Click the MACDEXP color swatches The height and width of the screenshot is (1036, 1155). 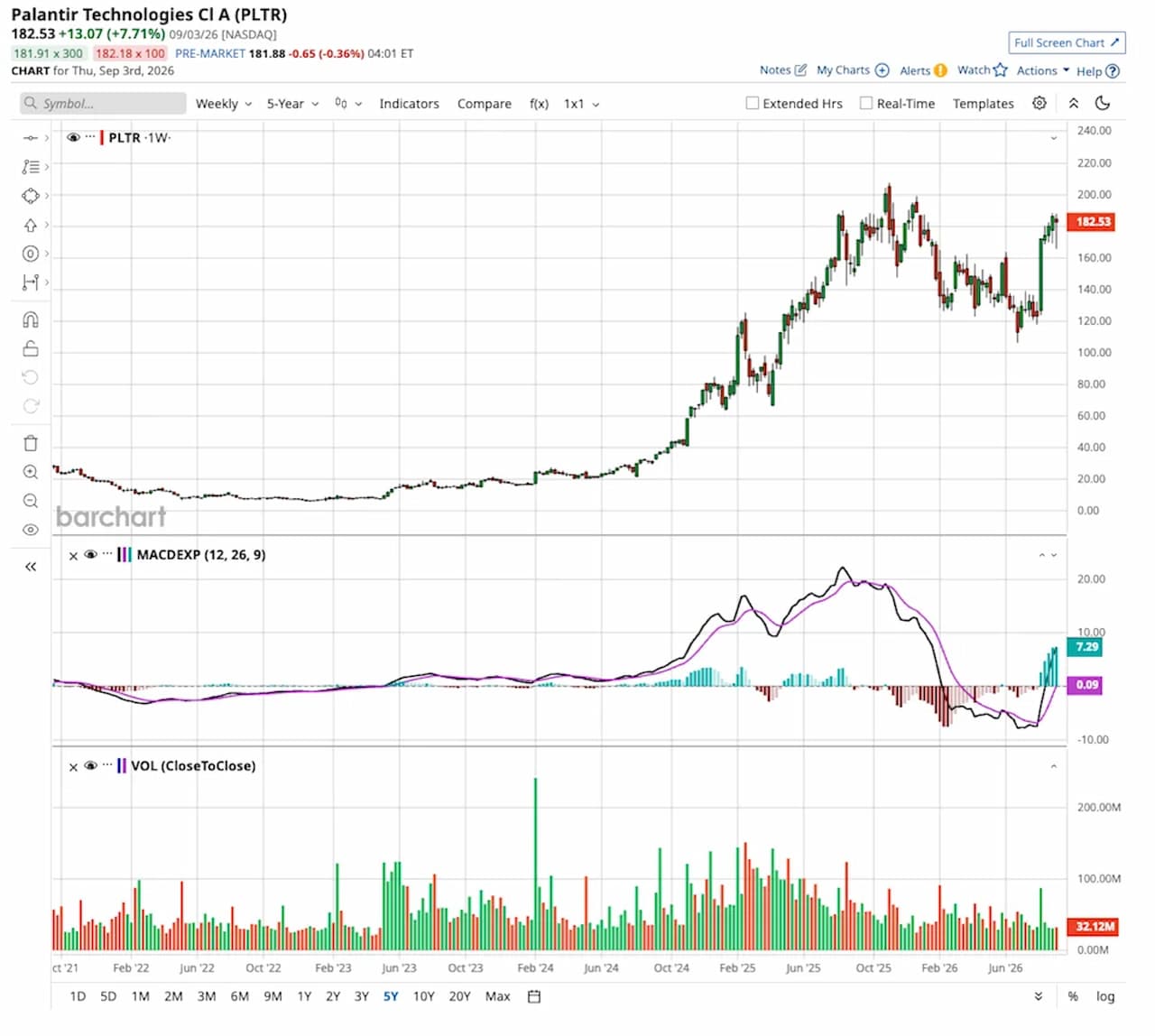(125, 555)
